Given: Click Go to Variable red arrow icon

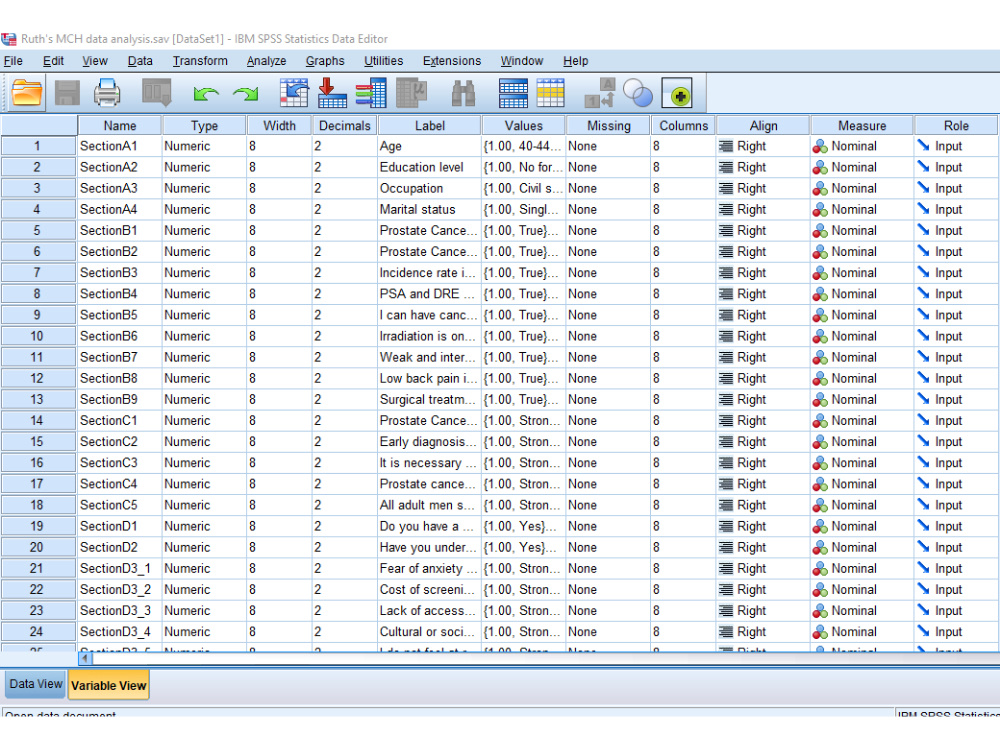Looking at the screenshot, I should (x=332, y=93).
